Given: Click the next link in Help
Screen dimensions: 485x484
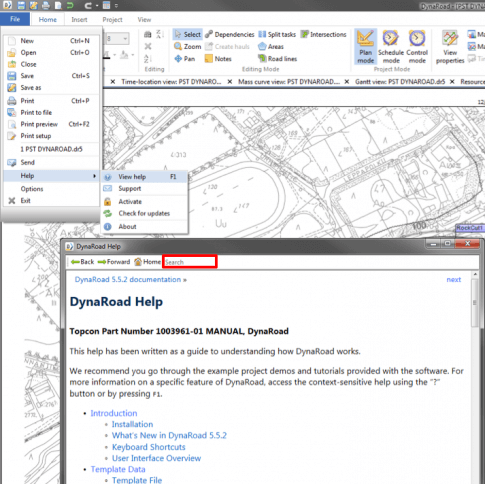Looking at the screenshot, I should click(x=454, y=279).
